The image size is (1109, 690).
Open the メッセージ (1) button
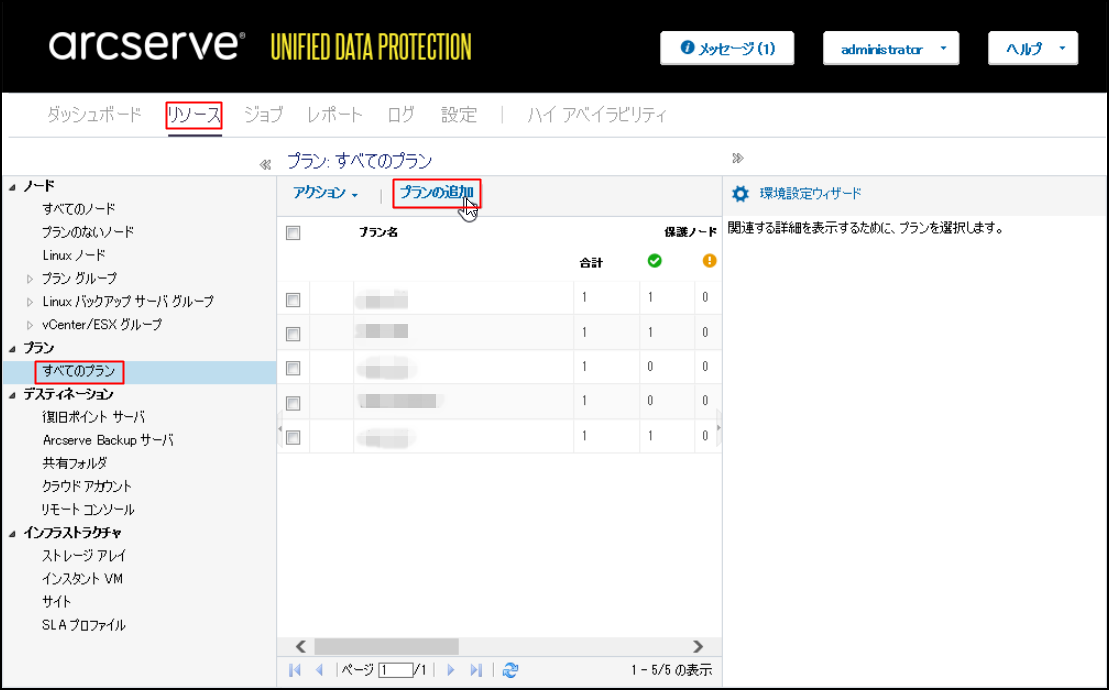(x=727, y=49)
